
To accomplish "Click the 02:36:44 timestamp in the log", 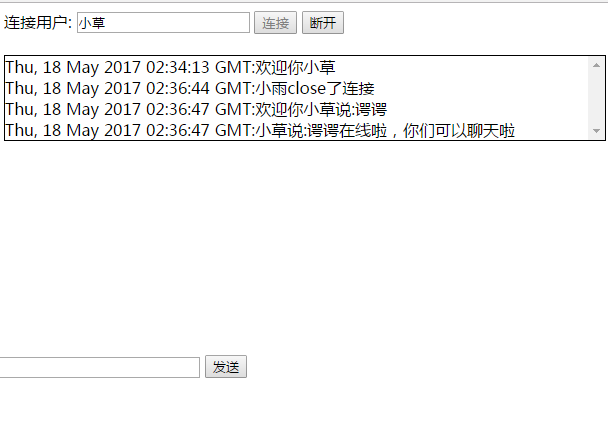I will [x=178, y=88].
